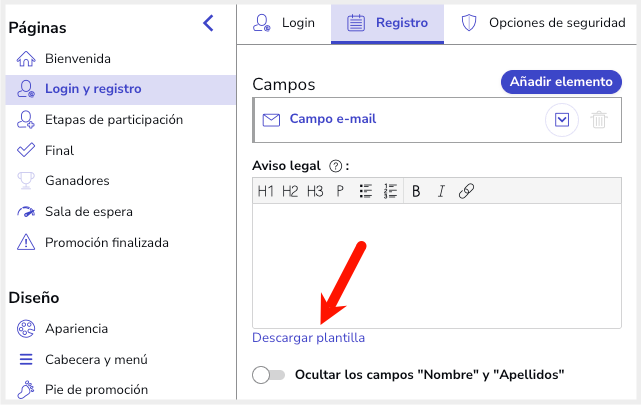Screen dimensions: 641x405
Task: Click the Aviso legal help question mark icon
Action: 335,166
